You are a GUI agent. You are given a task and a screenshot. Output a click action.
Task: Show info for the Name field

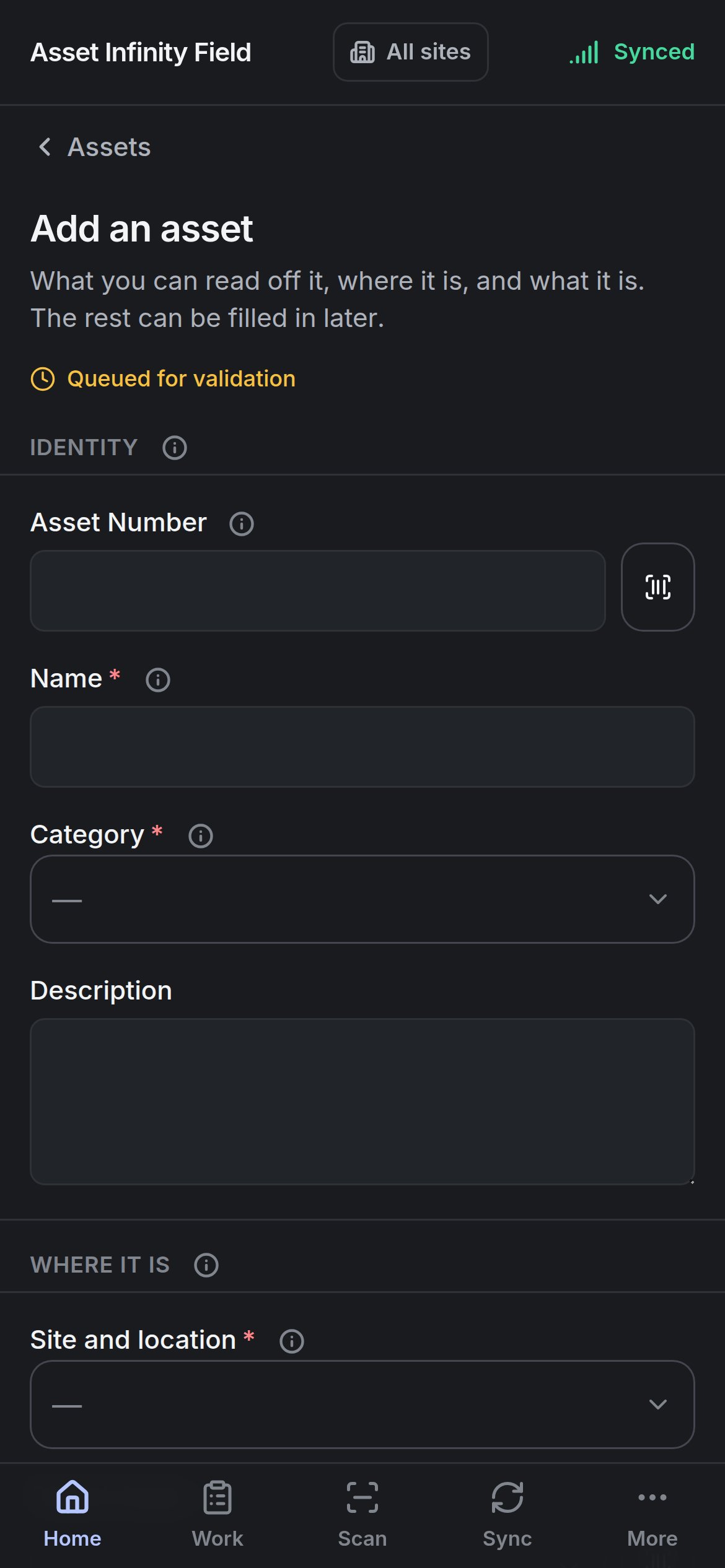click(158, 680)
